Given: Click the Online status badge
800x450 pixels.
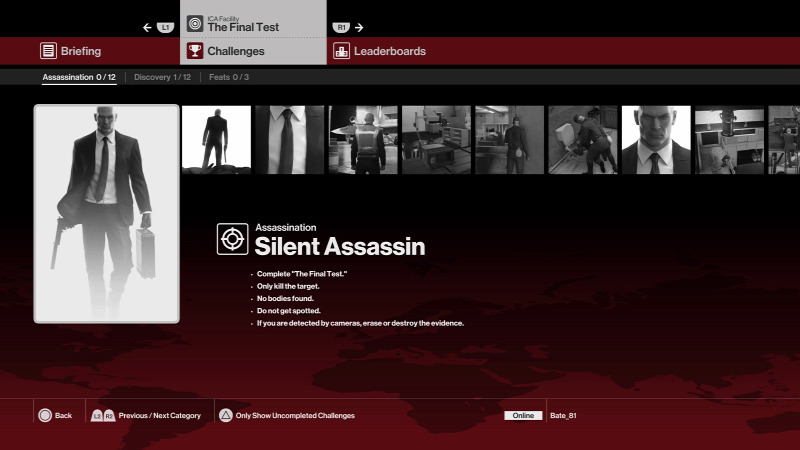Looking at the screenshot, I should pos(523,415).
